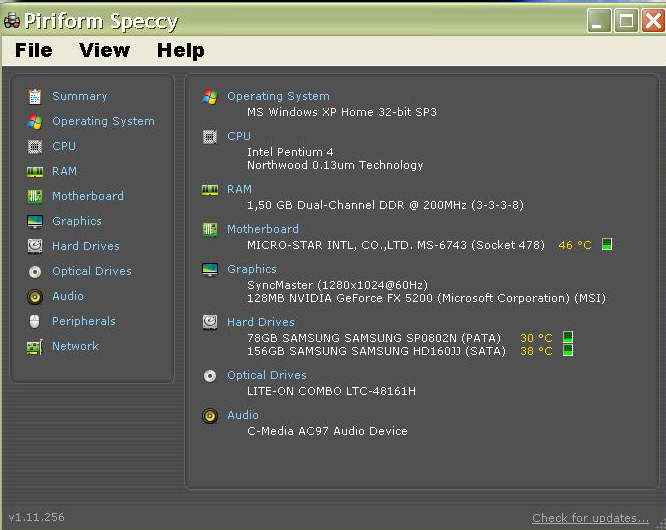
Task: Click the CPU chip icon in sidebar
Action: (x=35, y=146)
